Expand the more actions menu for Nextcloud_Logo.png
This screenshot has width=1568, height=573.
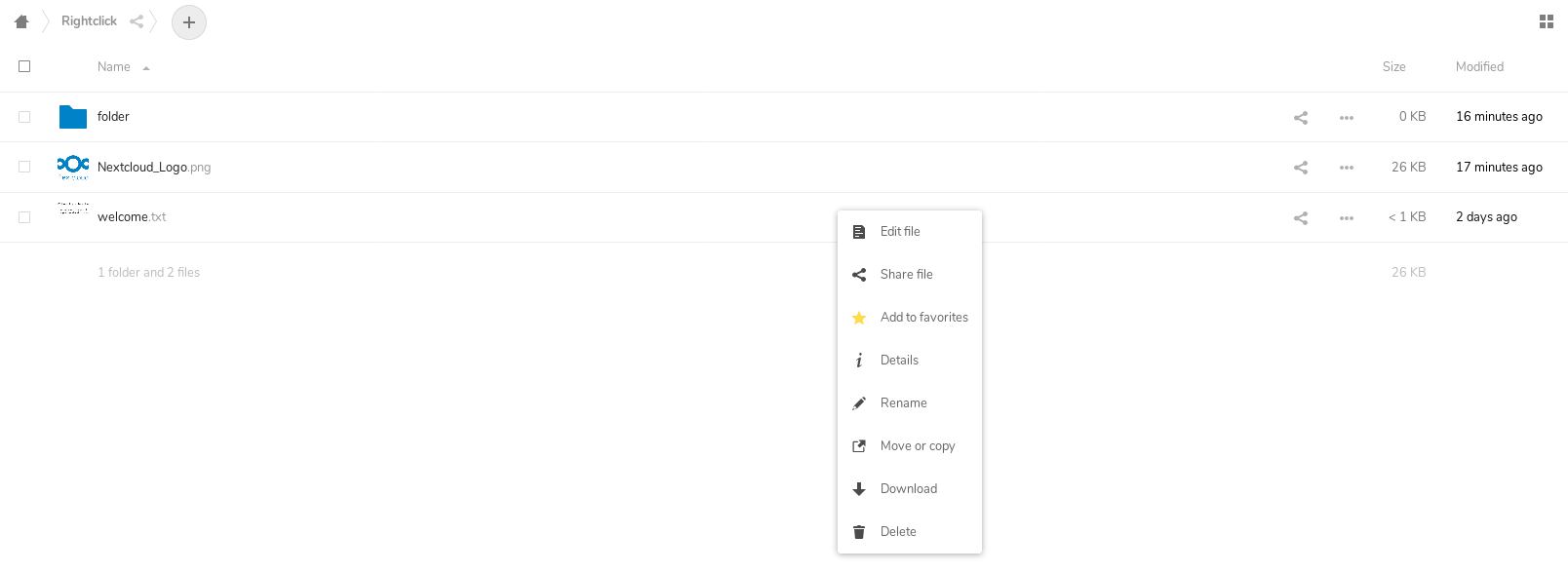[x=1347, y=168]
